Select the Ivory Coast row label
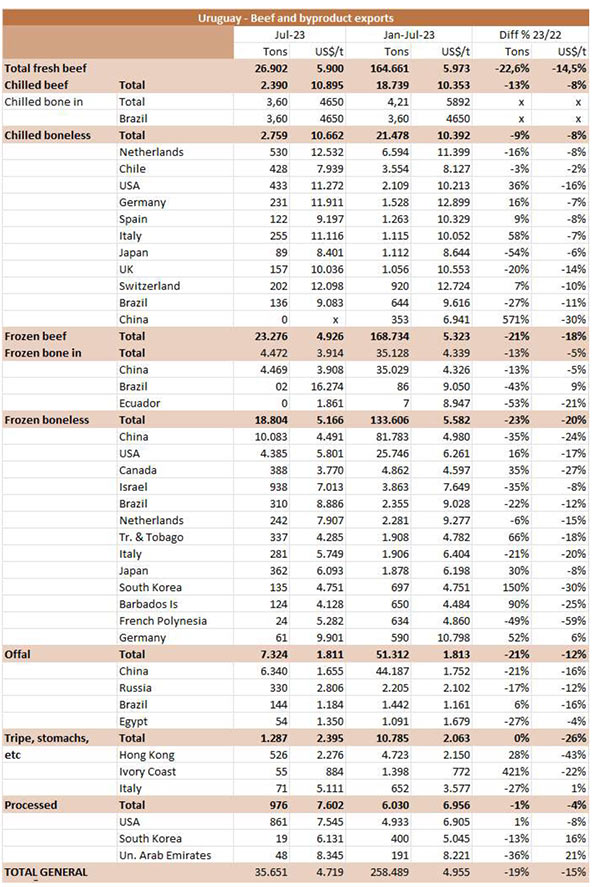Viewport: 601px width, 887px height. pyautogui.click(x=150, y=771)
